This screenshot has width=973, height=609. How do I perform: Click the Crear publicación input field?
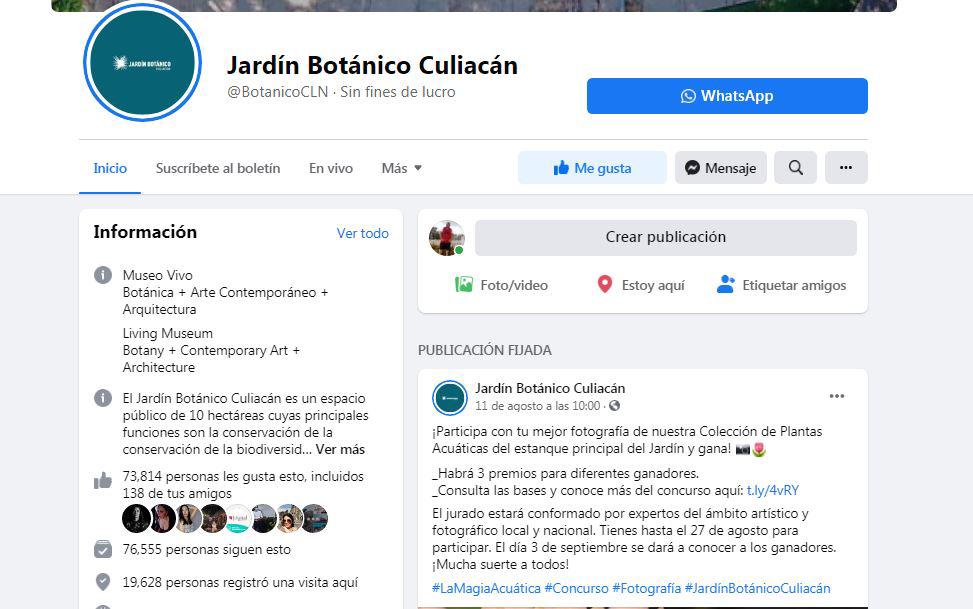tap(666, 237)
